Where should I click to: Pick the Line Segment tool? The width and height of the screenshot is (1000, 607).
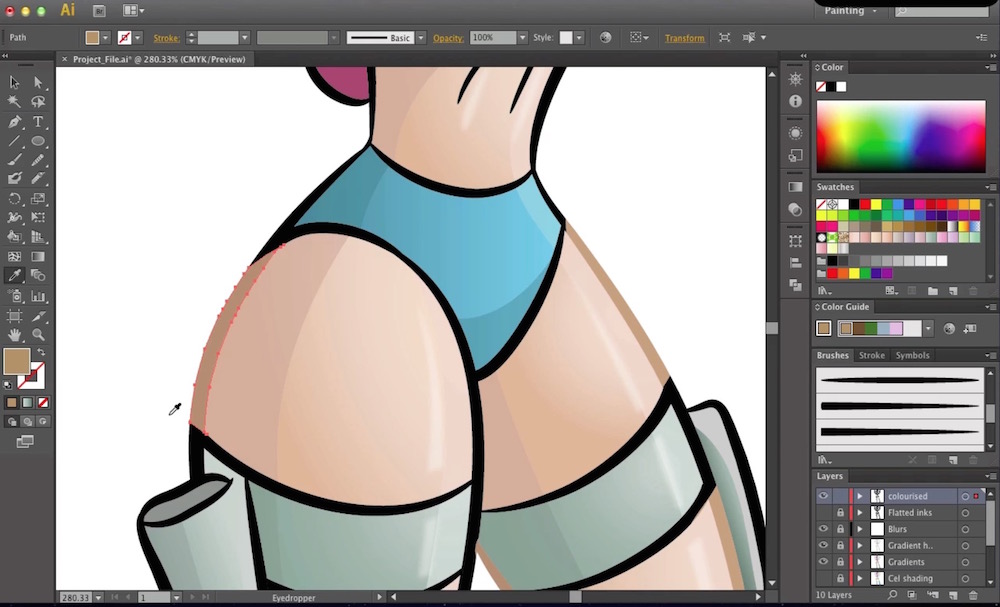[15, 140]
